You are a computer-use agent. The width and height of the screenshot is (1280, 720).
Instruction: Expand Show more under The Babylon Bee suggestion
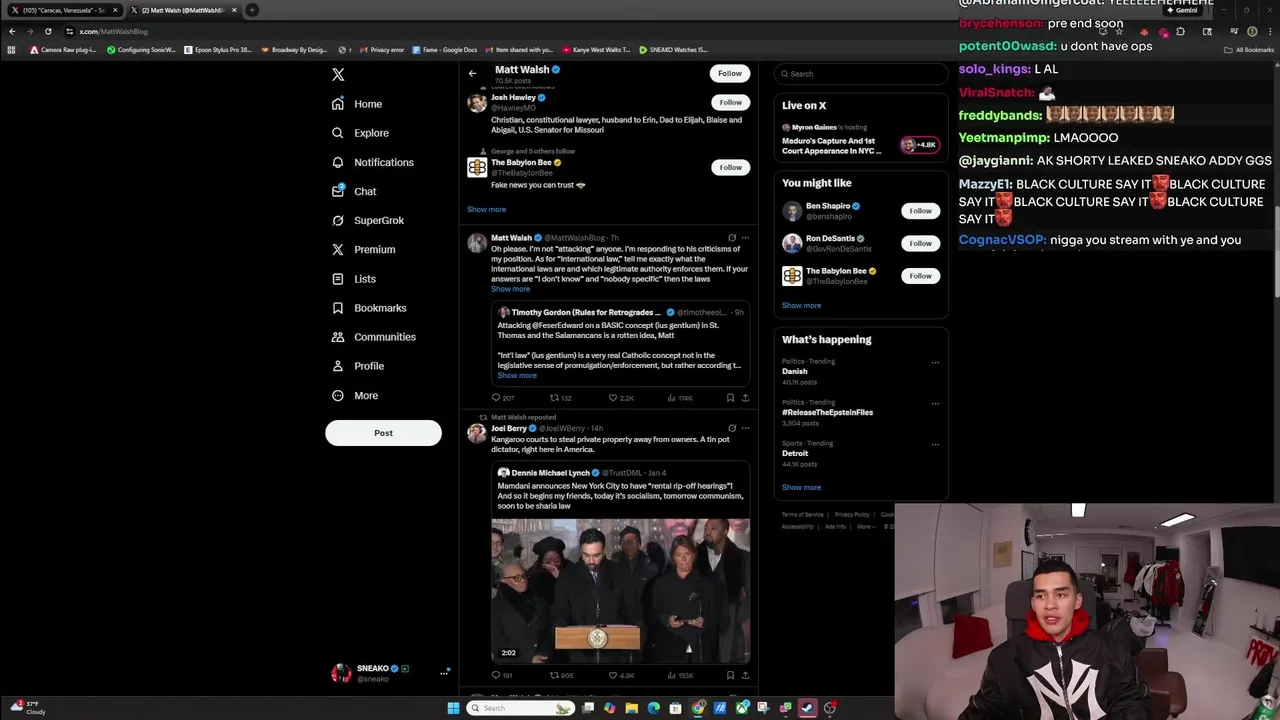pyautogui.click(x=486, y=209)
